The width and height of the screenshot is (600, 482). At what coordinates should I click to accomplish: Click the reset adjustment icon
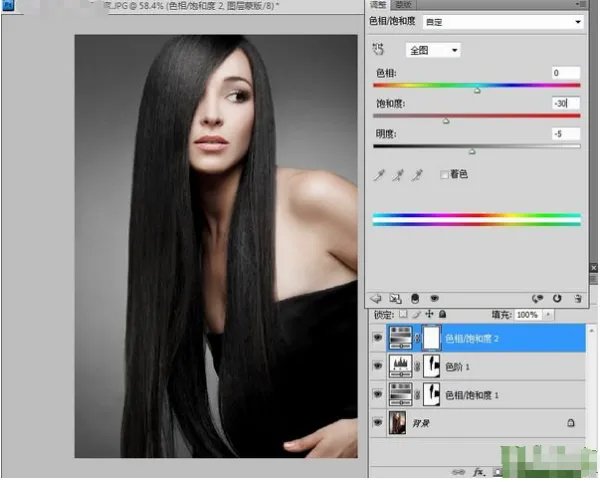pyautogui.click(x=556, y=298)
